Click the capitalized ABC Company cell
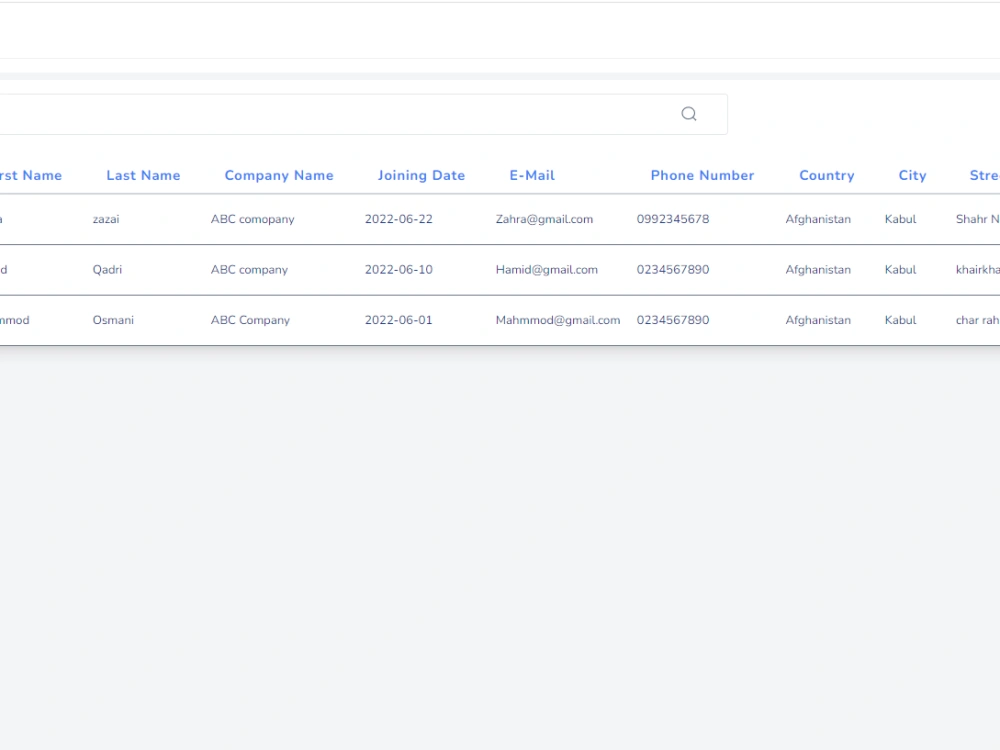 [x=250, y=320]
